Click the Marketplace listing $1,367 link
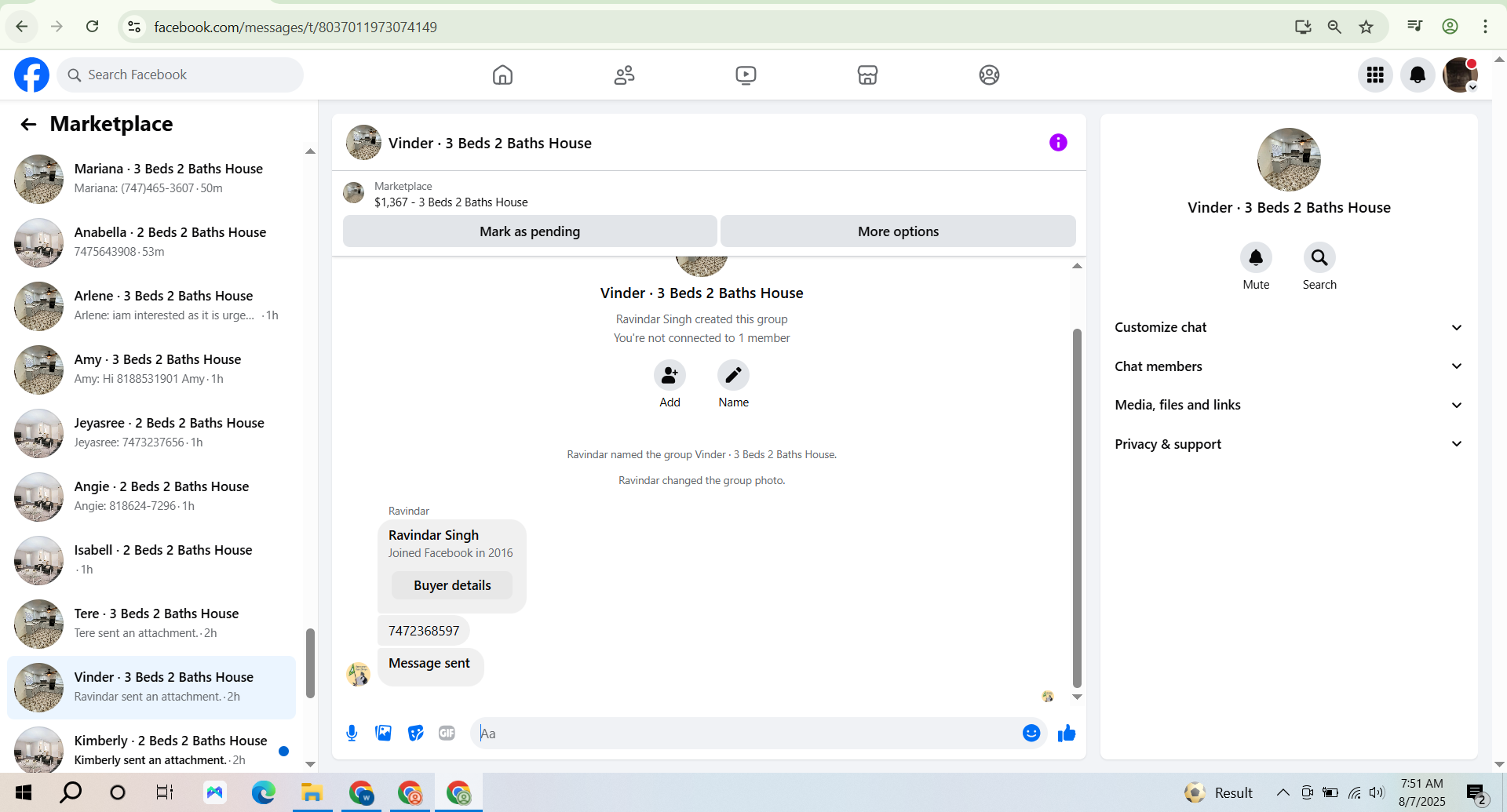The height and width of the screenshot is (812, 1507). tap(451, 202)
